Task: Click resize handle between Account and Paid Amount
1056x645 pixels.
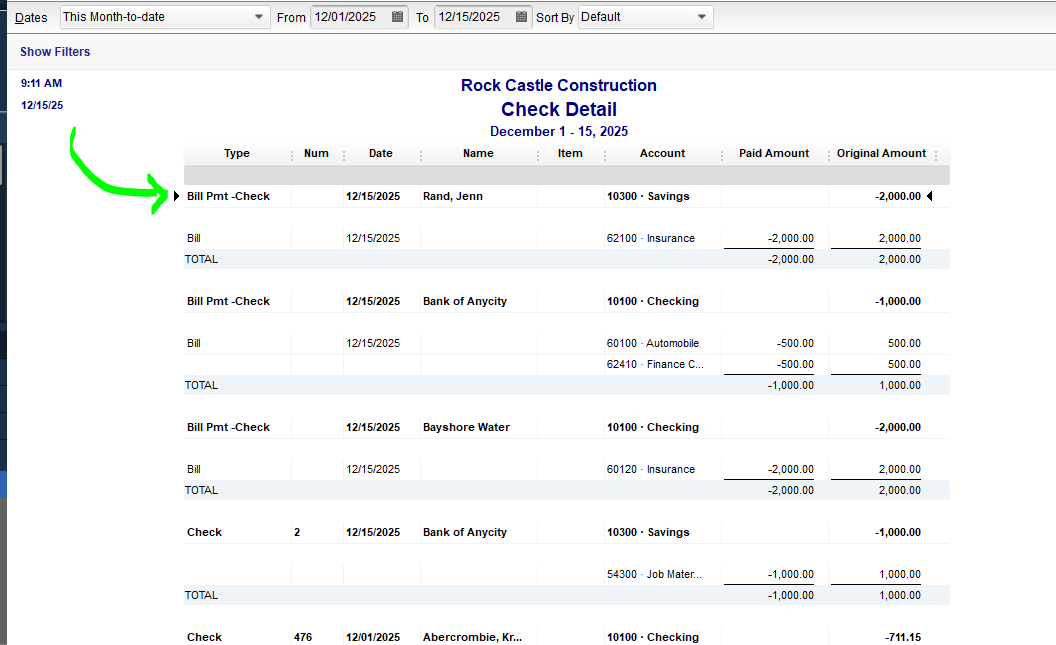Action: [721, 155]
